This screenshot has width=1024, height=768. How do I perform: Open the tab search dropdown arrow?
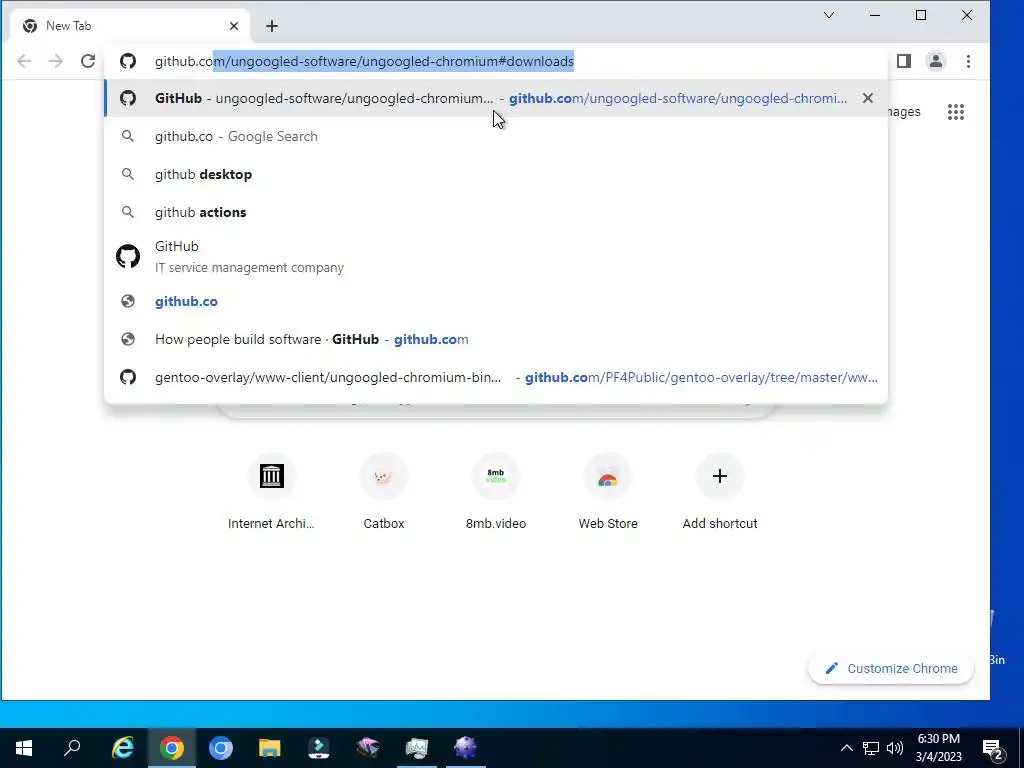tap(829, 15)
